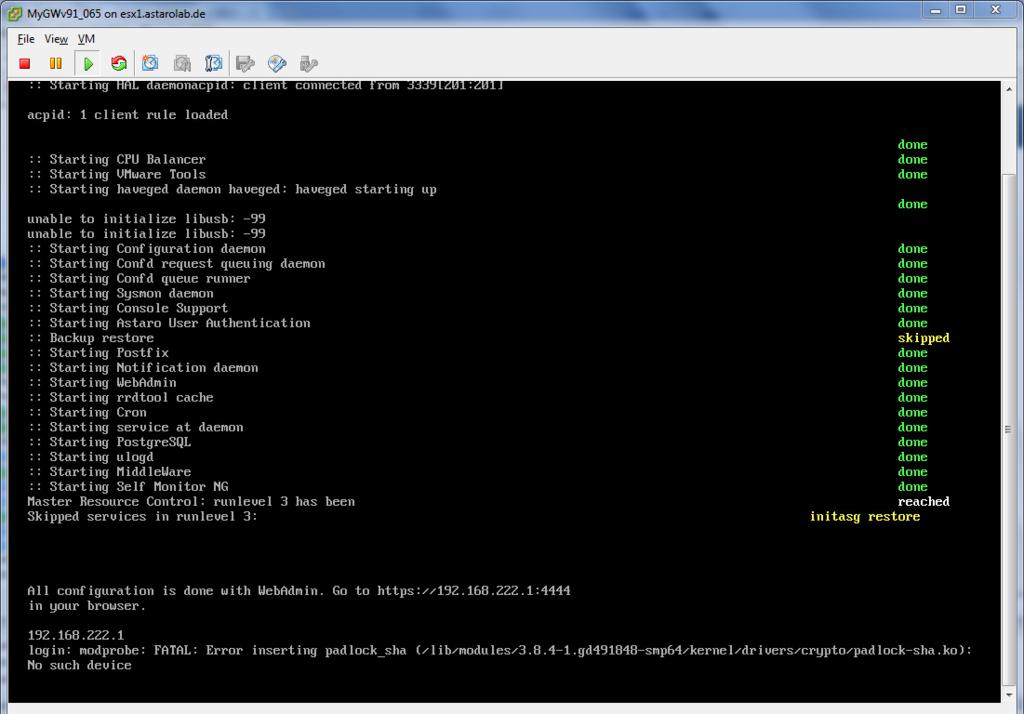Click the vertical scrollbar thumb
The width and height of the screenshot is (1024, 714).
pyautogui.click(x=1009, y=429)
